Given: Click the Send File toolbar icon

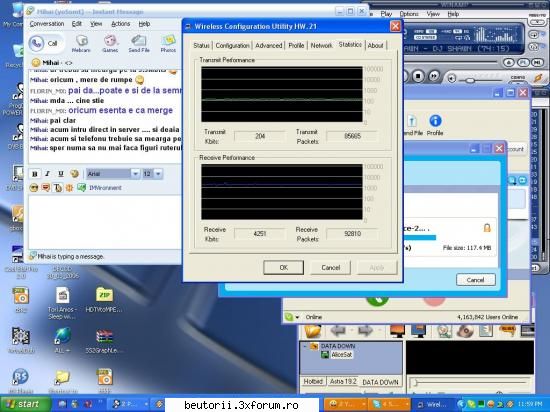Looking at the screenshot, I should [x=139, y=44].
